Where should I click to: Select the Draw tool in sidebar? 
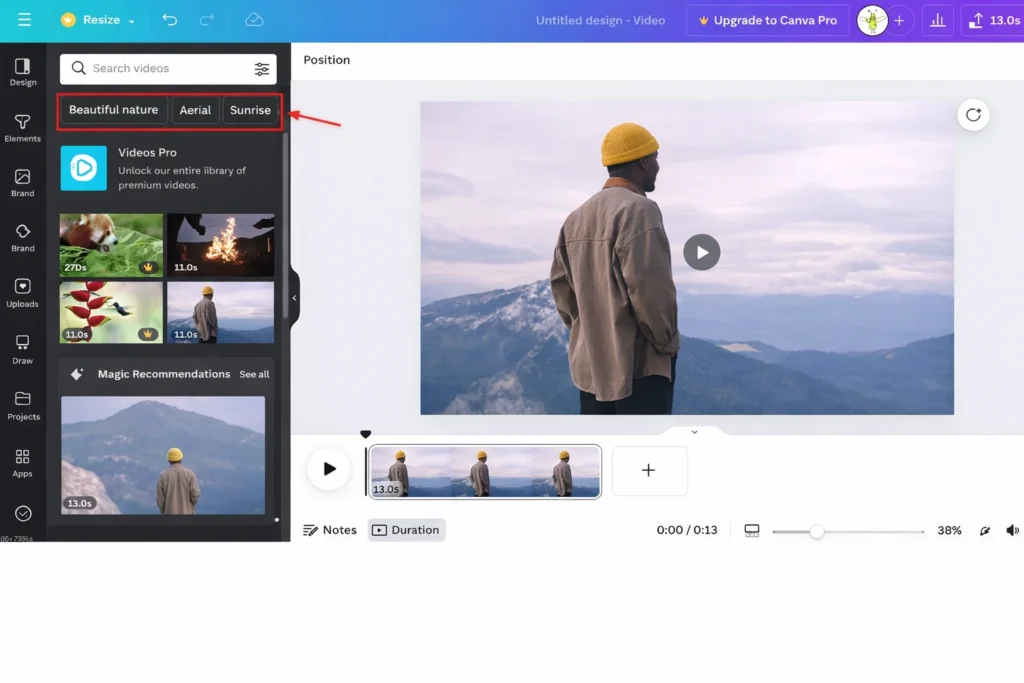[x=23, y=348]
